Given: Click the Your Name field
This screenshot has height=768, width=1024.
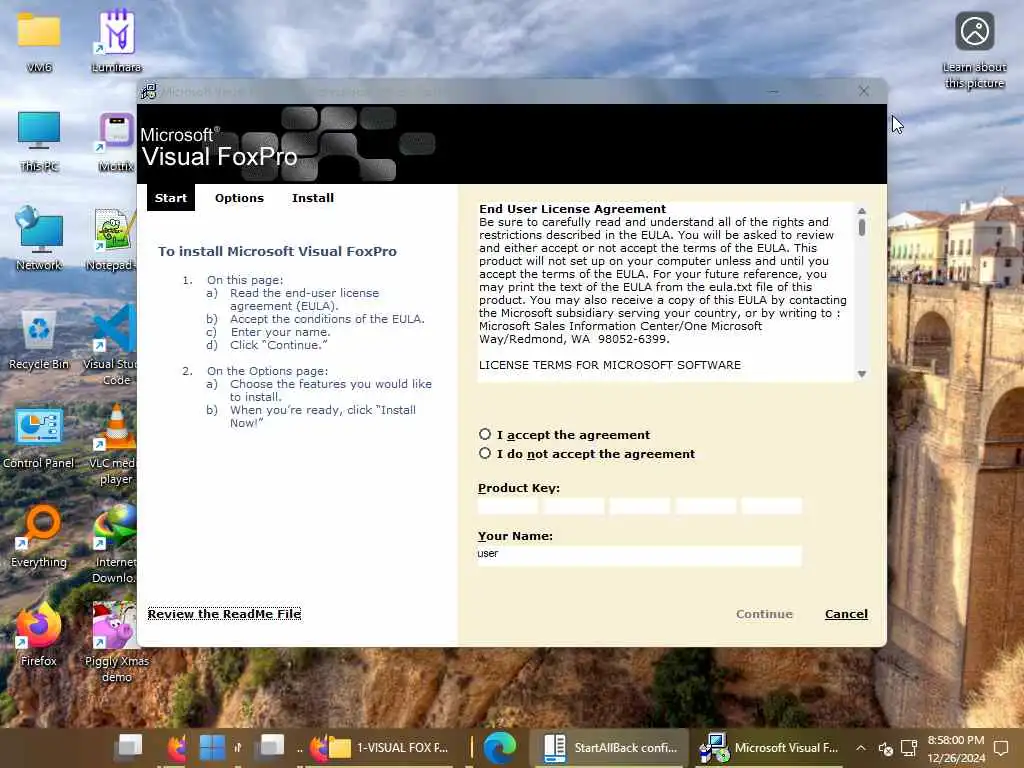Looking at the screenshot, I should pyautogui.click(x=639, y=554).
